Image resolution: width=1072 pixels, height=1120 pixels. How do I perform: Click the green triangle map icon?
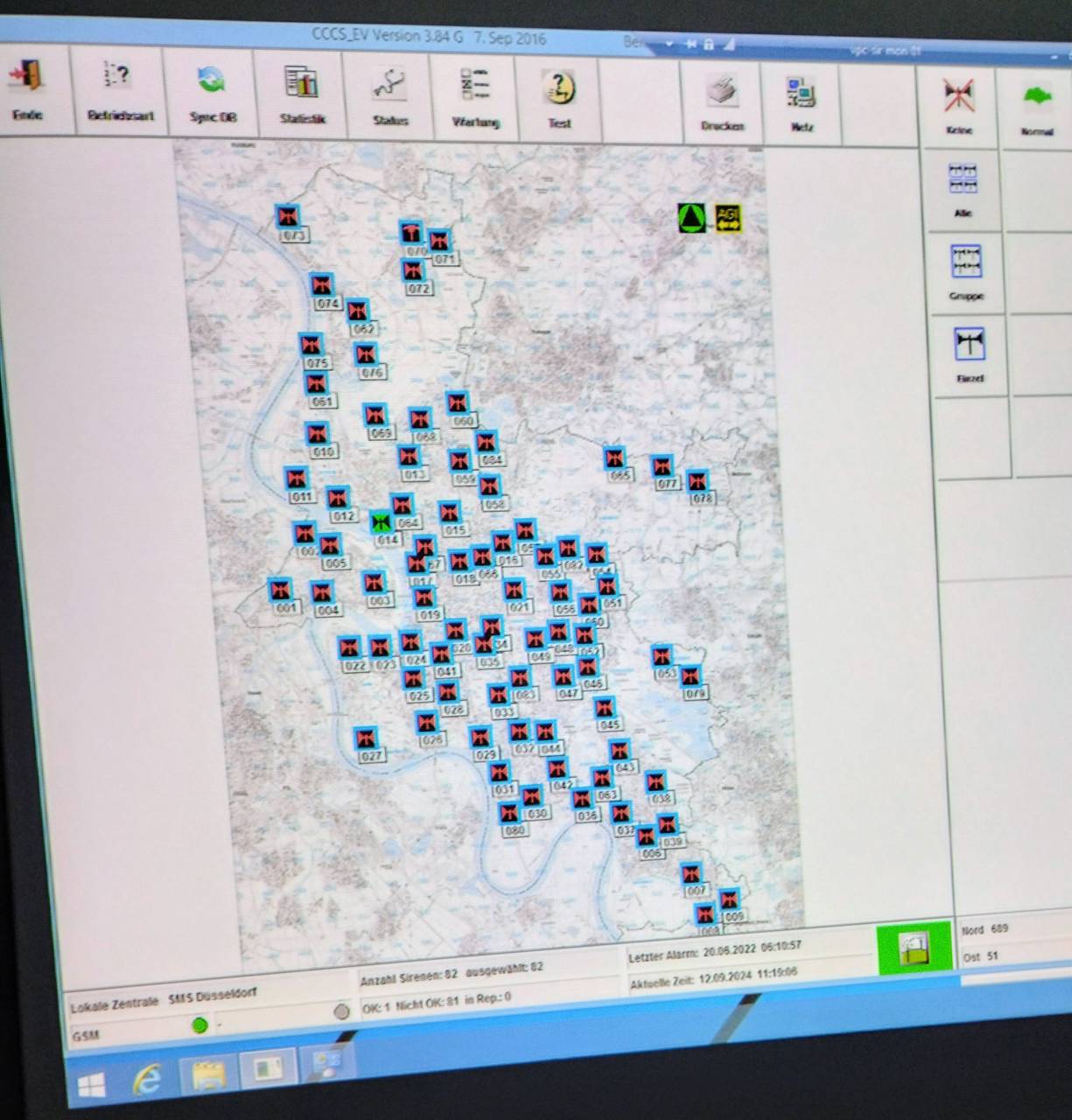(691, 217)
